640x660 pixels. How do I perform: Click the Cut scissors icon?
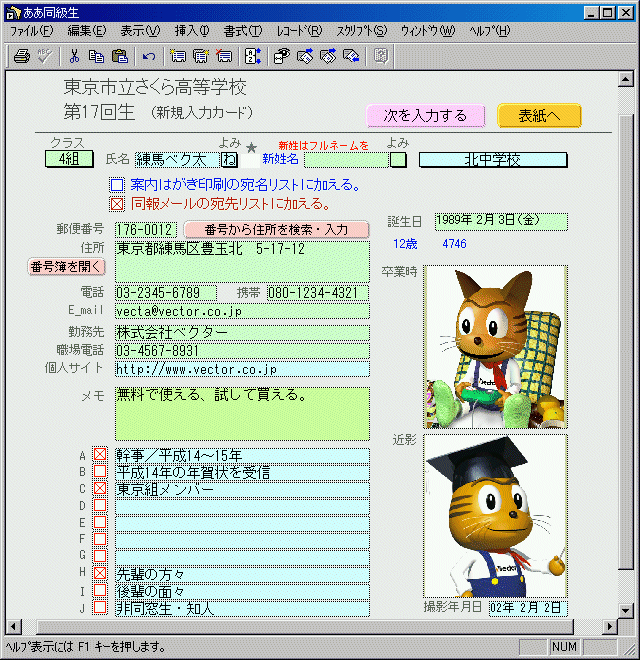pyautogui.click(x=74, y=56)
